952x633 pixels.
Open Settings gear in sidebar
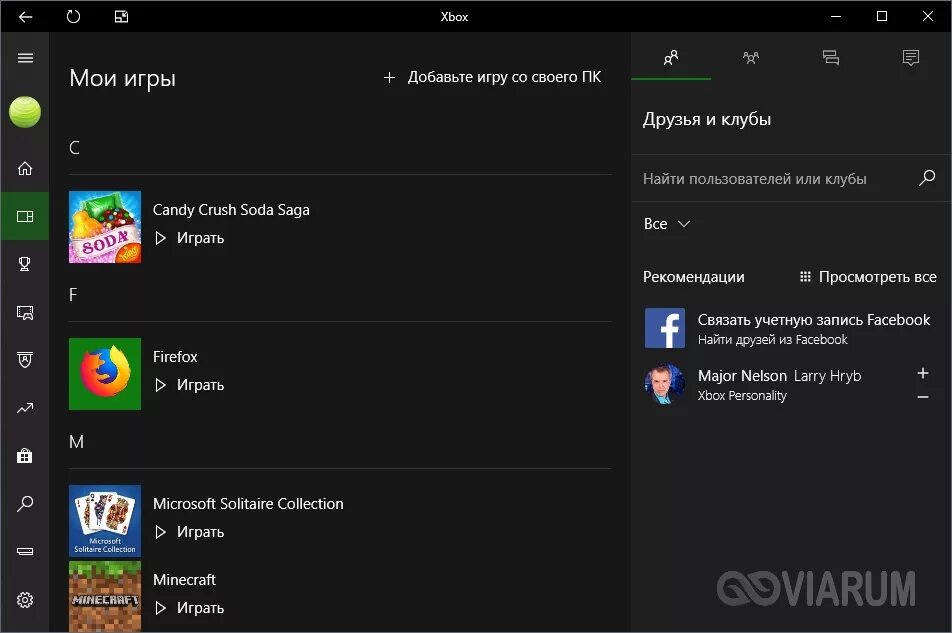[x=25, y=600]
